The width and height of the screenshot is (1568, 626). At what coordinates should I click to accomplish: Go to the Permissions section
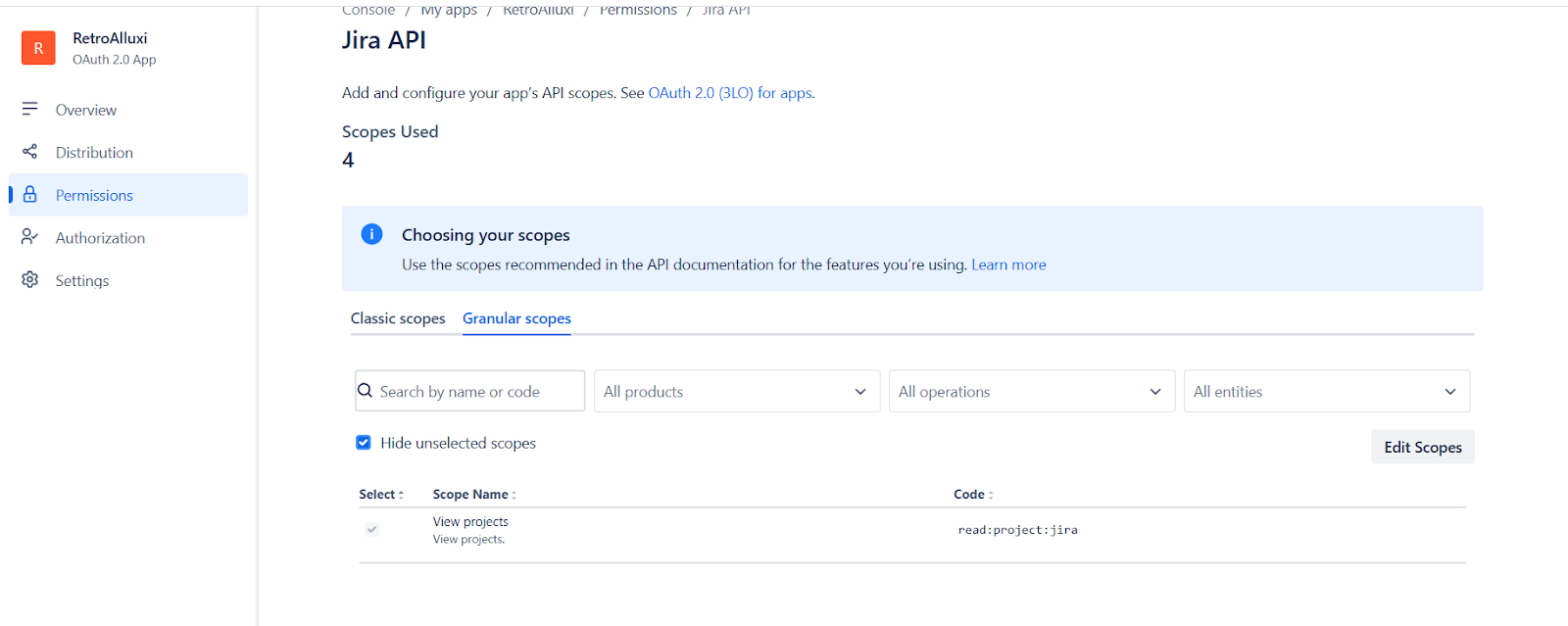coord(128,195)
